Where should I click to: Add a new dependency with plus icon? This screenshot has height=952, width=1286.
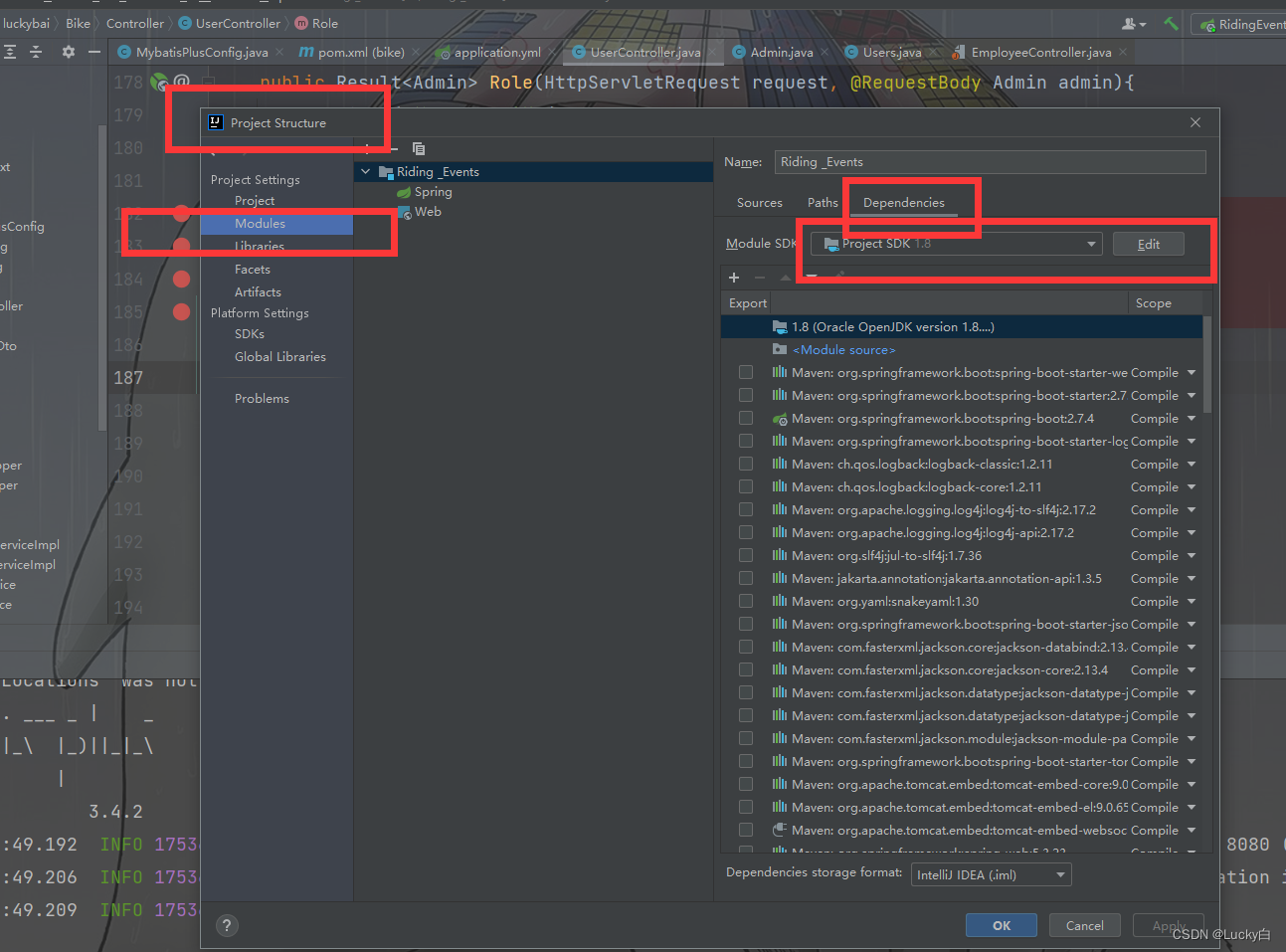point(734,278)
